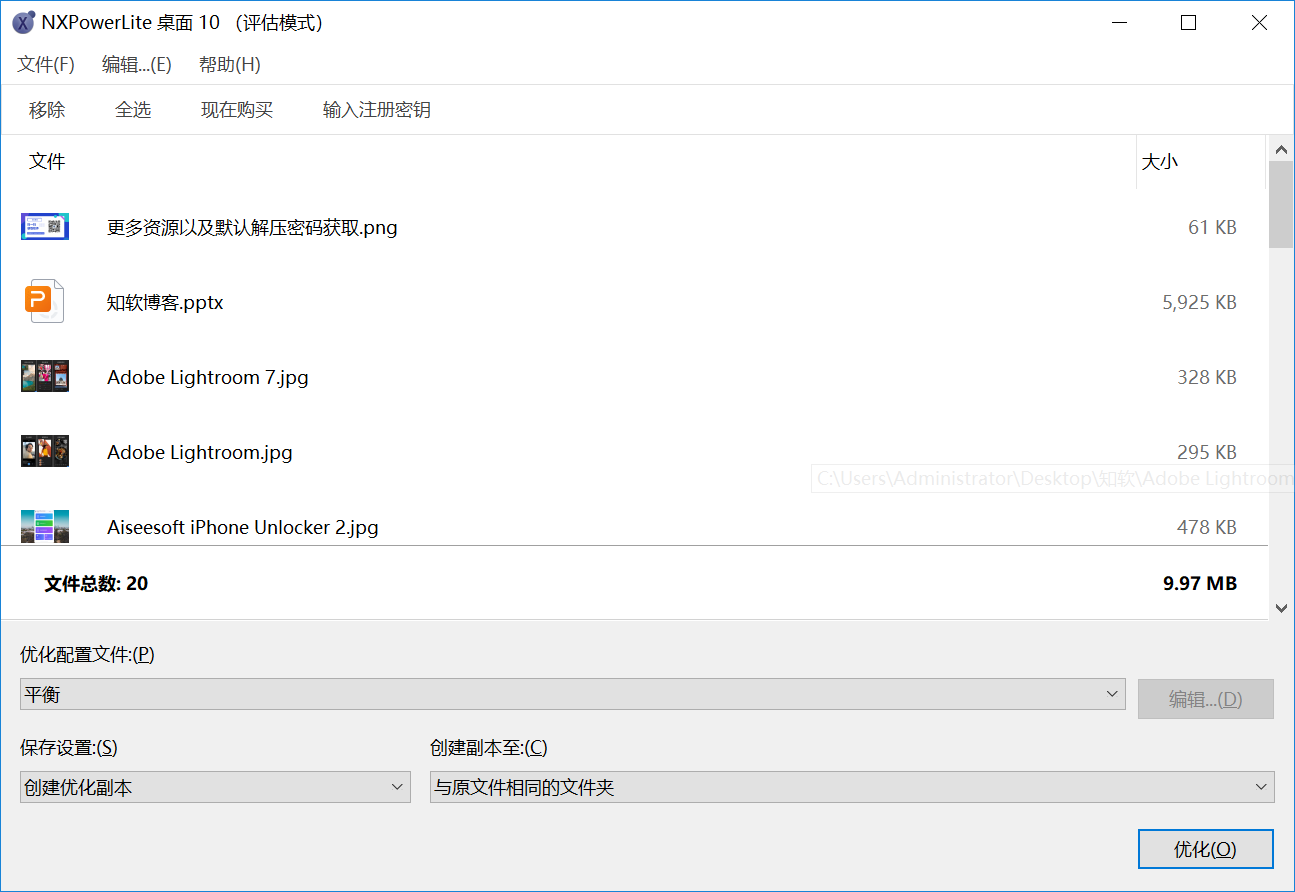Click the NXPowerLite app icon in title bar

point(23,22)
